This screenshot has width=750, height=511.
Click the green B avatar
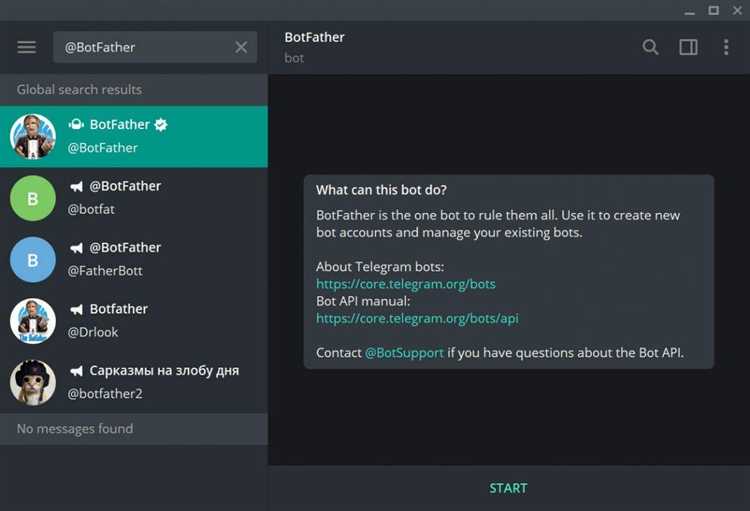coord(33,198)
